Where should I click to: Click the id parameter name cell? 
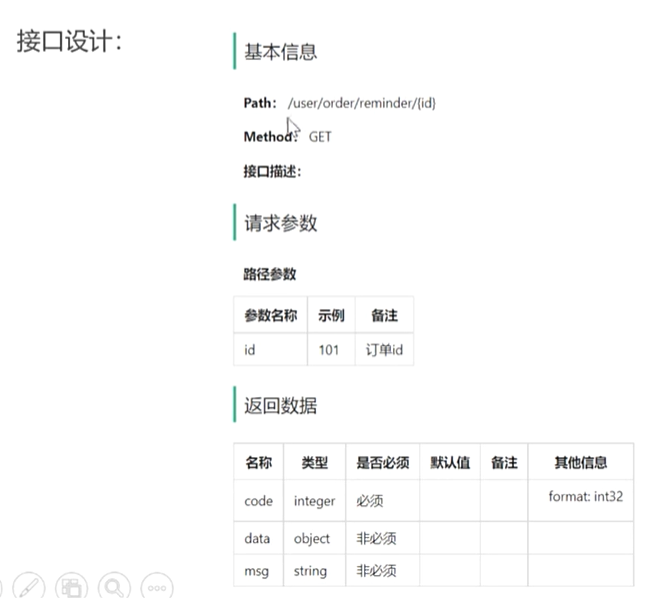pyautogui.click(x=271, y=350)
